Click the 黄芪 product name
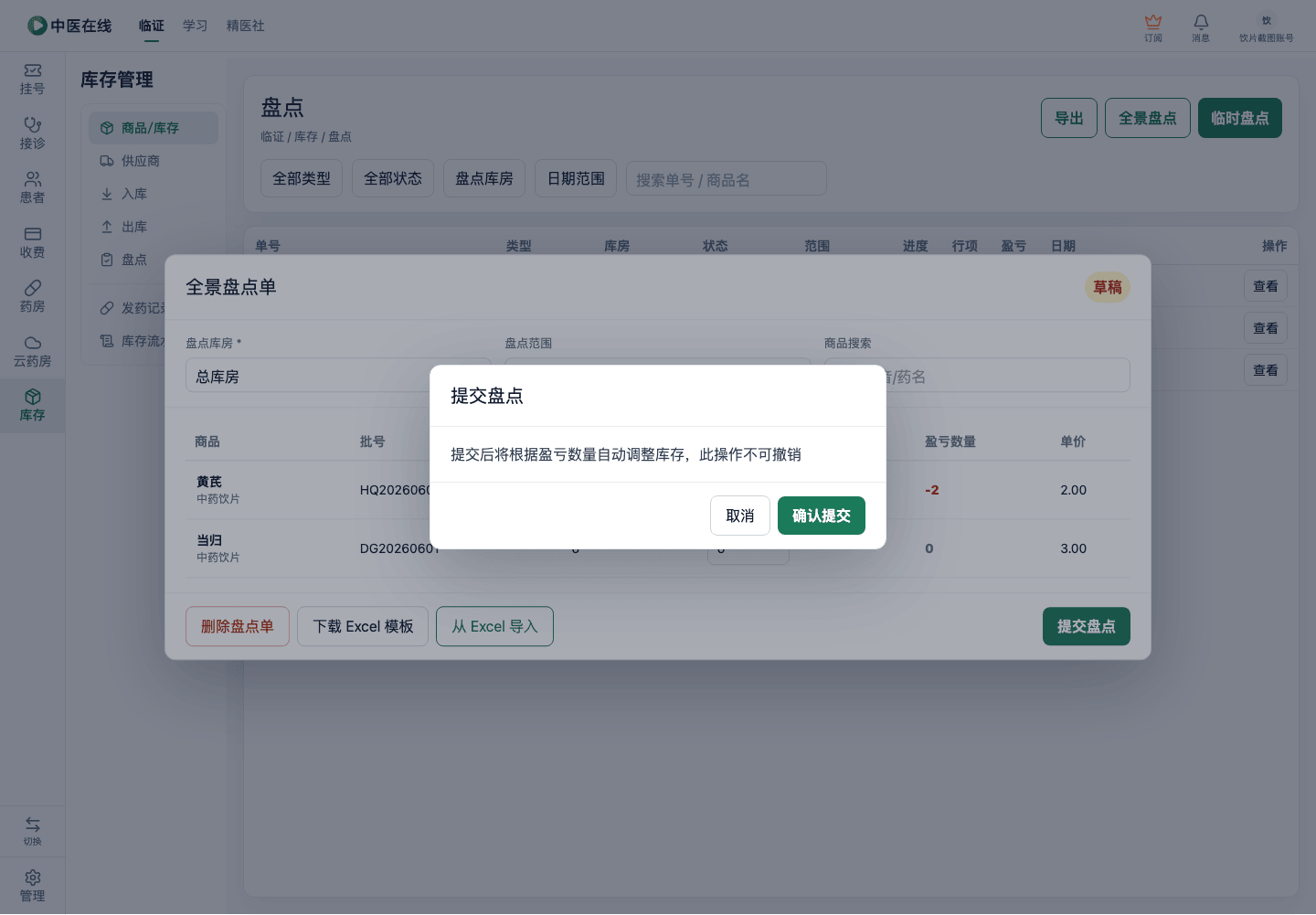Screen dimensions: 1316x915 point(209,482)
